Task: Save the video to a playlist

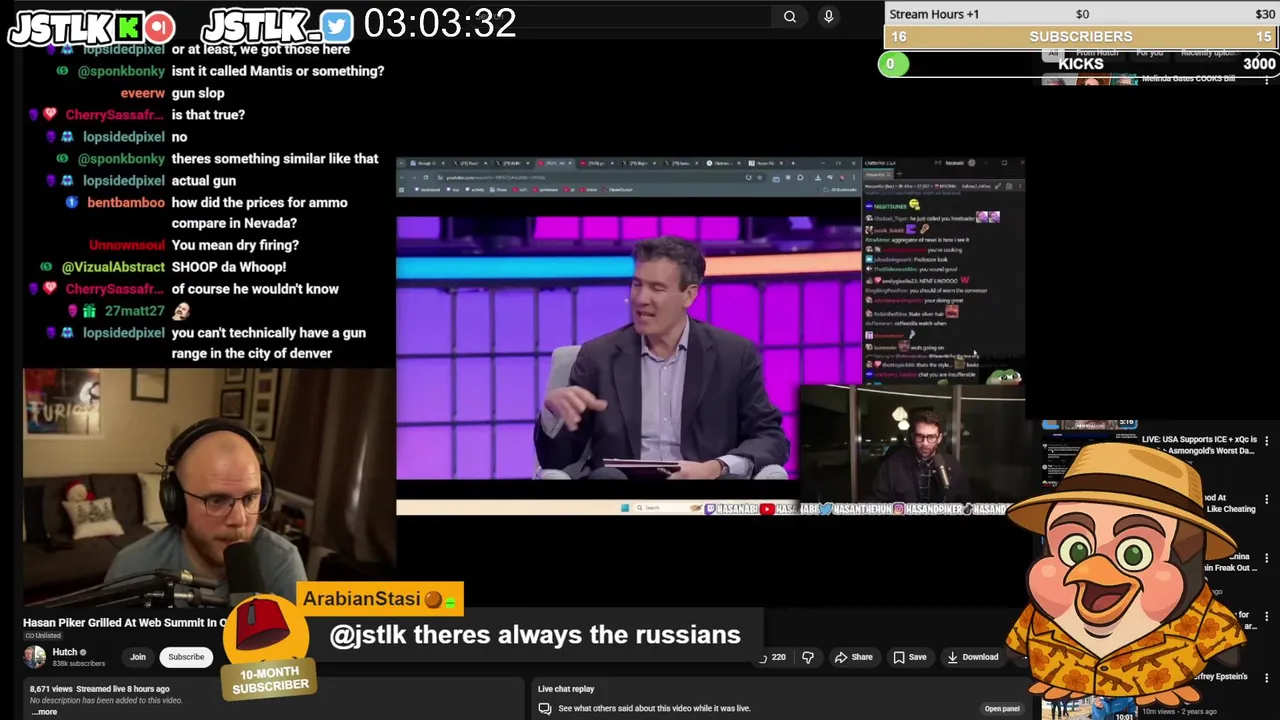Action: (909, 657)
